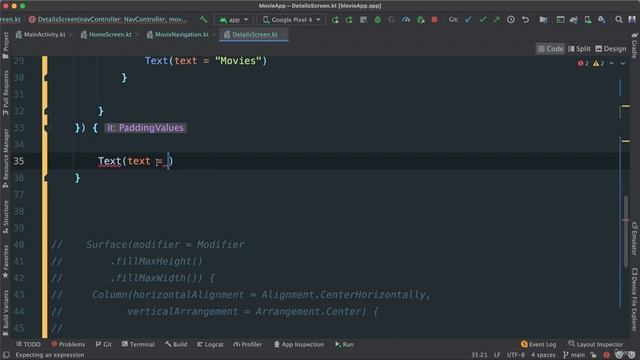
Task: Switch editor to Split view
Action: [x=579, y=49]
